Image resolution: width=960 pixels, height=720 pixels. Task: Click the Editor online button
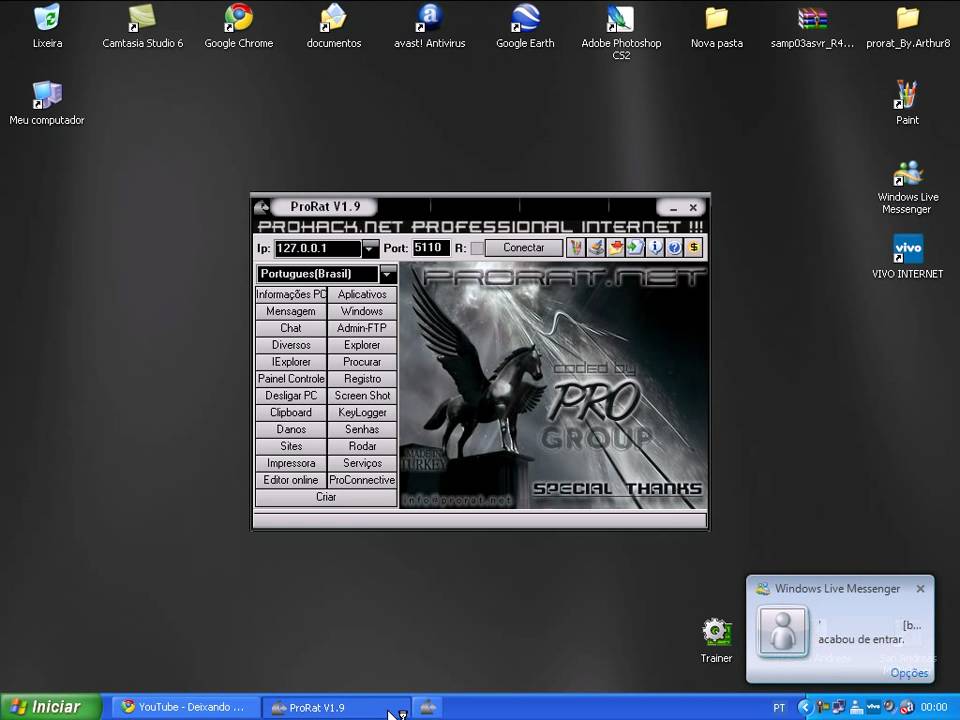tap(291, 480)
